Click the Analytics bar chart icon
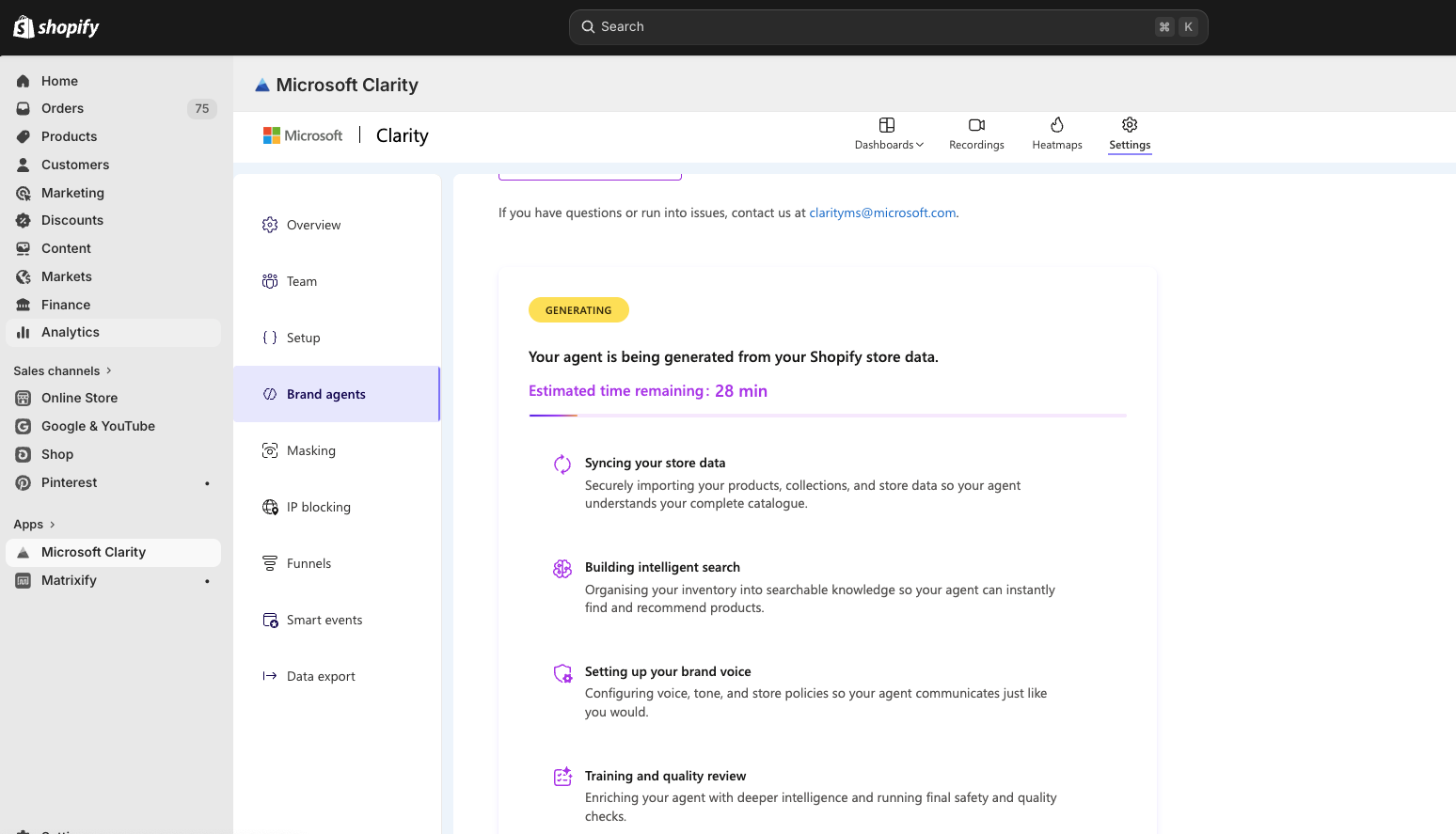This screenshot has height=834, width=1456. click(x=24, y=332)
